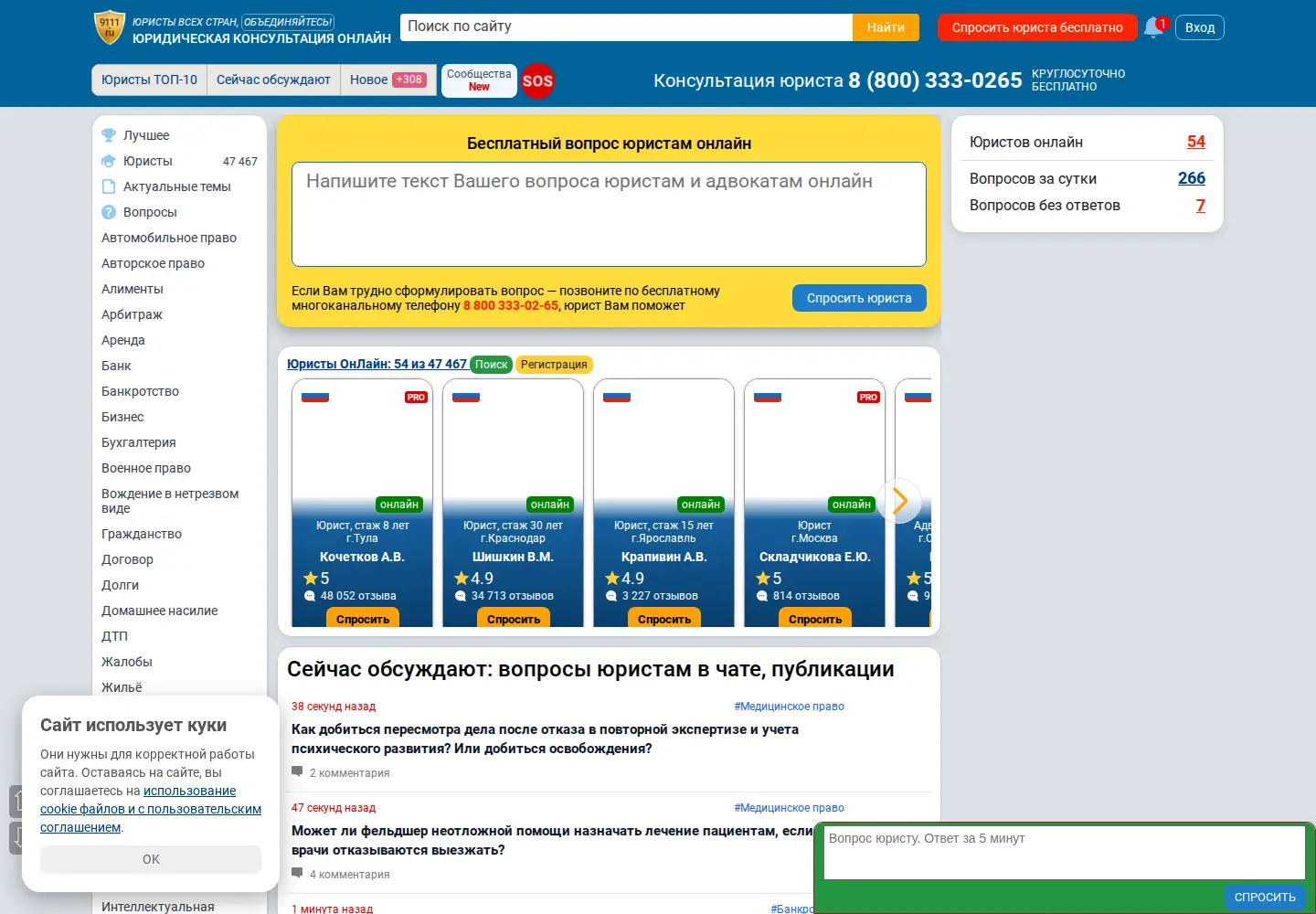Click Спросить under Шишкин В.М.

pyautogui.click(x=514, y=619)
